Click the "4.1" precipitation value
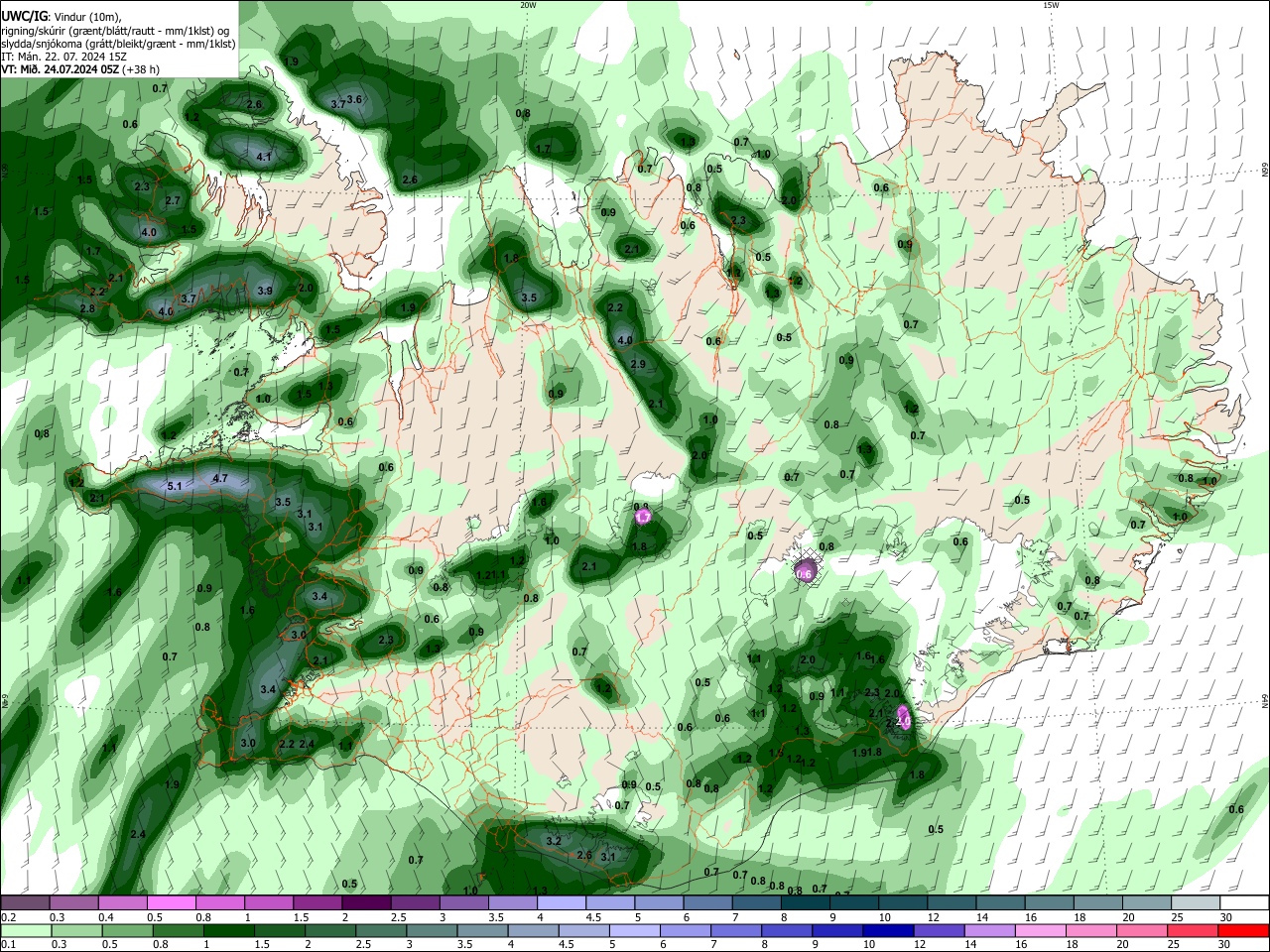The height and width of the screenshot is (952, 1270). 264,157
